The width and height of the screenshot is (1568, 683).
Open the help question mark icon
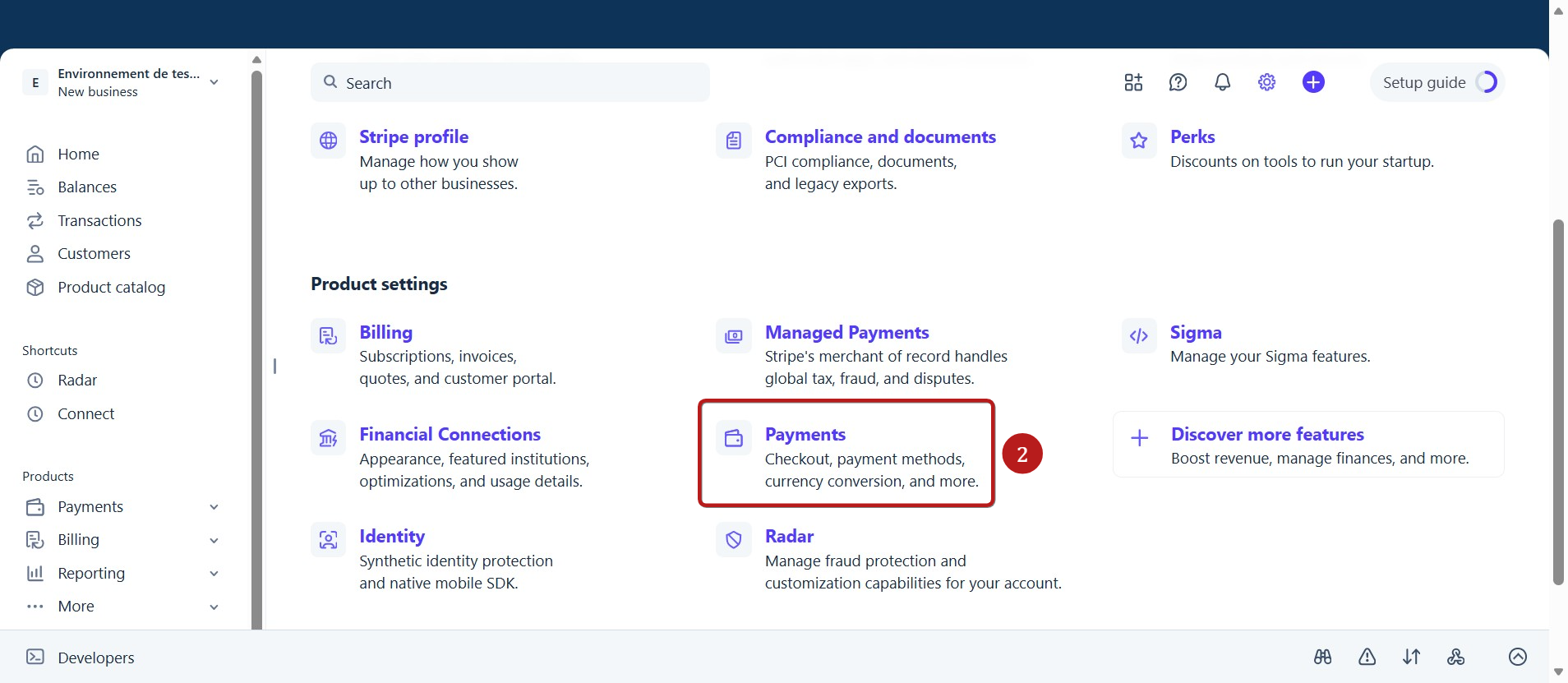pos(1178,82)
